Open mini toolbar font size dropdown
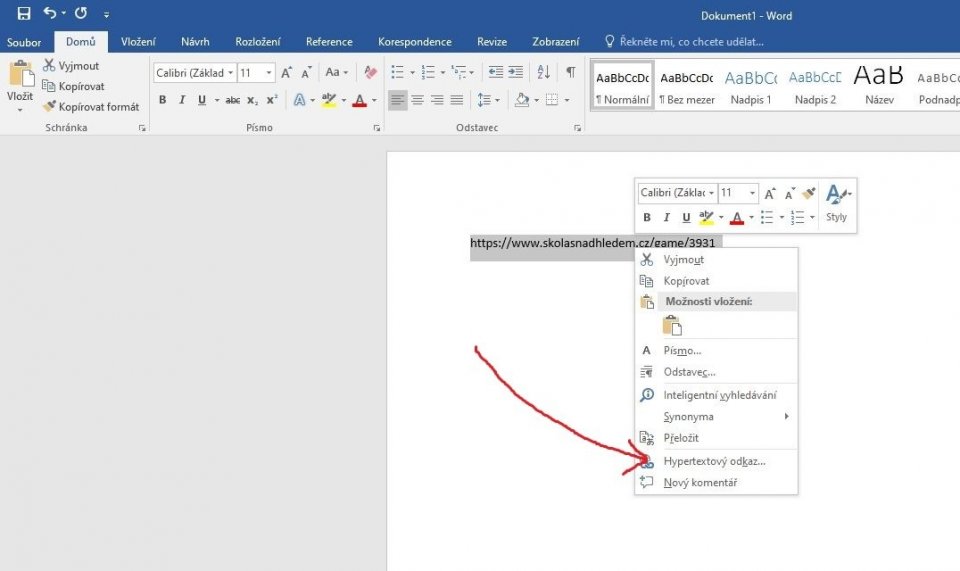960x571 pixels. [x=752, y=193]
